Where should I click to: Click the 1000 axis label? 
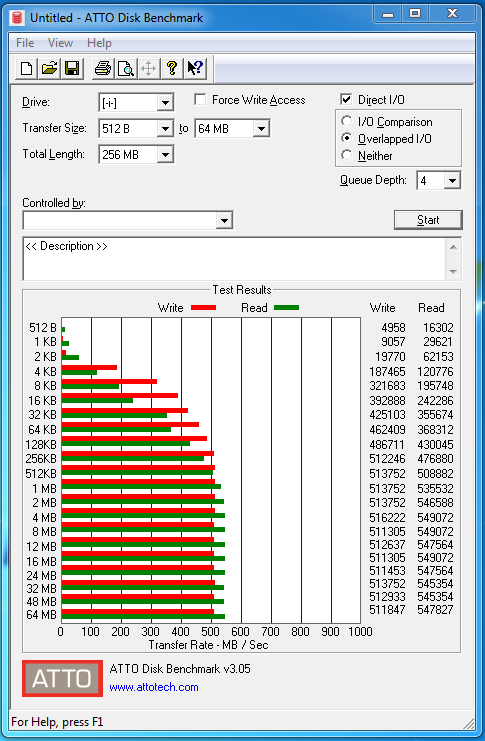[x=360, y=632]
